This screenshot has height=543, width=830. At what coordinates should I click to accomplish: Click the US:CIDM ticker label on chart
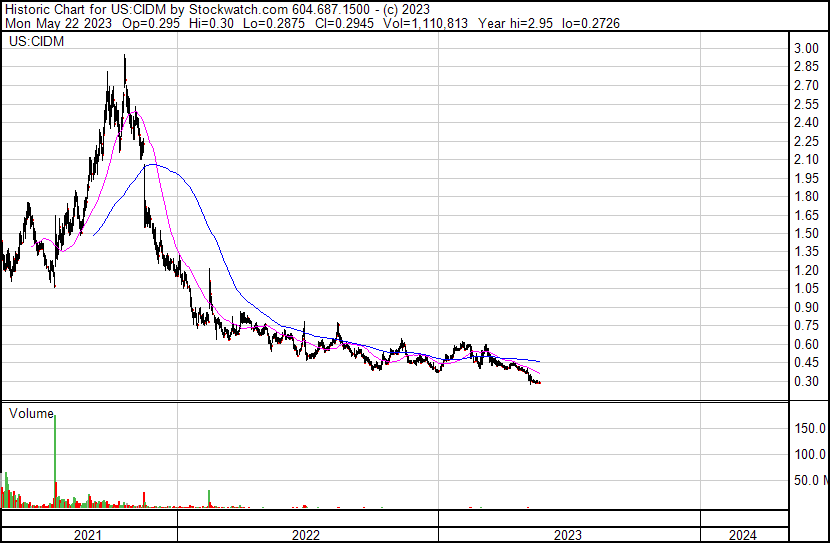(x=33, y=43)
